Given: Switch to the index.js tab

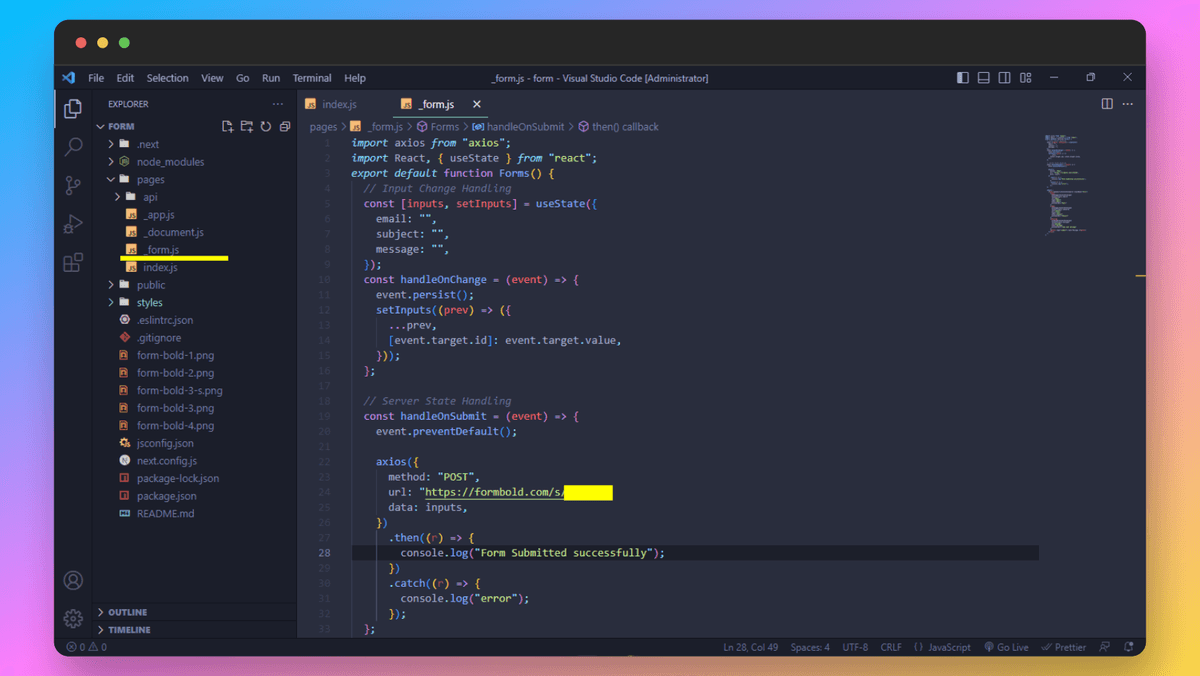Looking at the screenshot, I should (338, 105).
